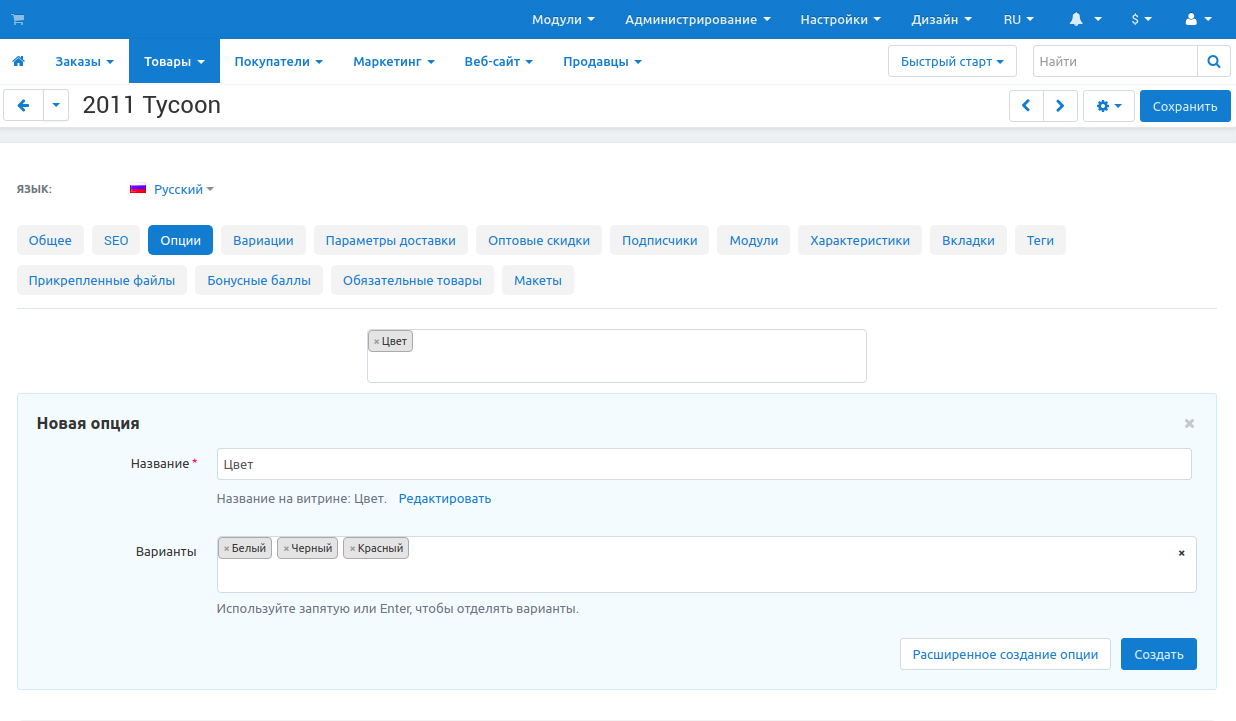This screenshot has height=721, width=1236.
Task: Click the search magnifier button
Action: pyautogui.click(x=1213, y=62)
